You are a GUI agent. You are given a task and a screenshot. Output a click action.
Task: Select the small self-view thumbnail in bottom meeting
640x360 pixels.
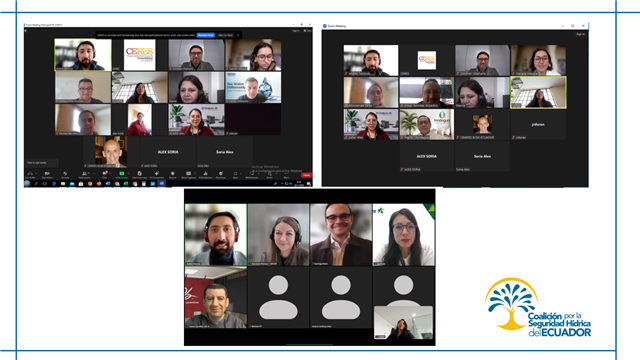403,322
